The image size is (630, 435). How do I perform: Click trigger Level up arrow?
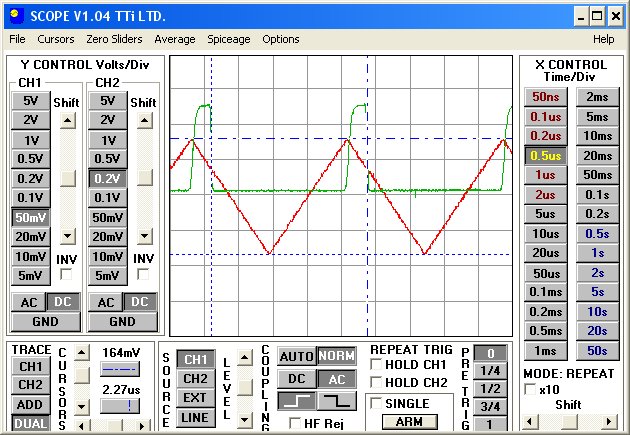click(245, 357)
